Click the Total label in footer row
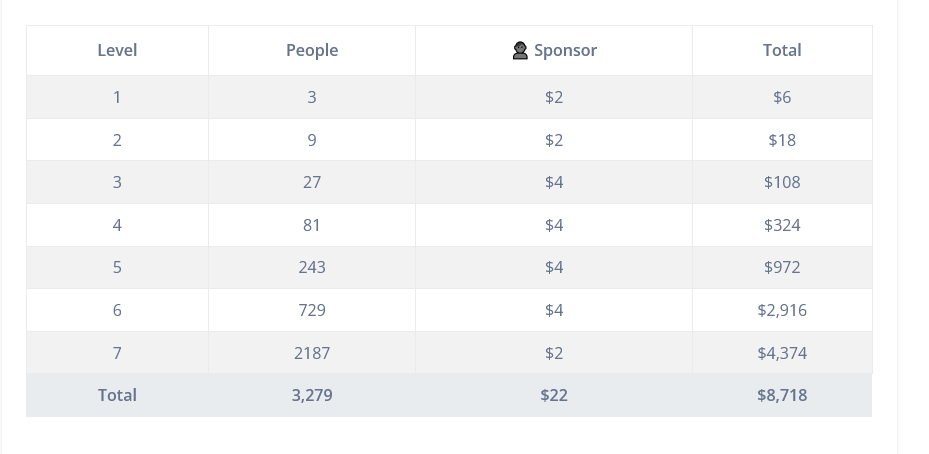 point(117,395)
